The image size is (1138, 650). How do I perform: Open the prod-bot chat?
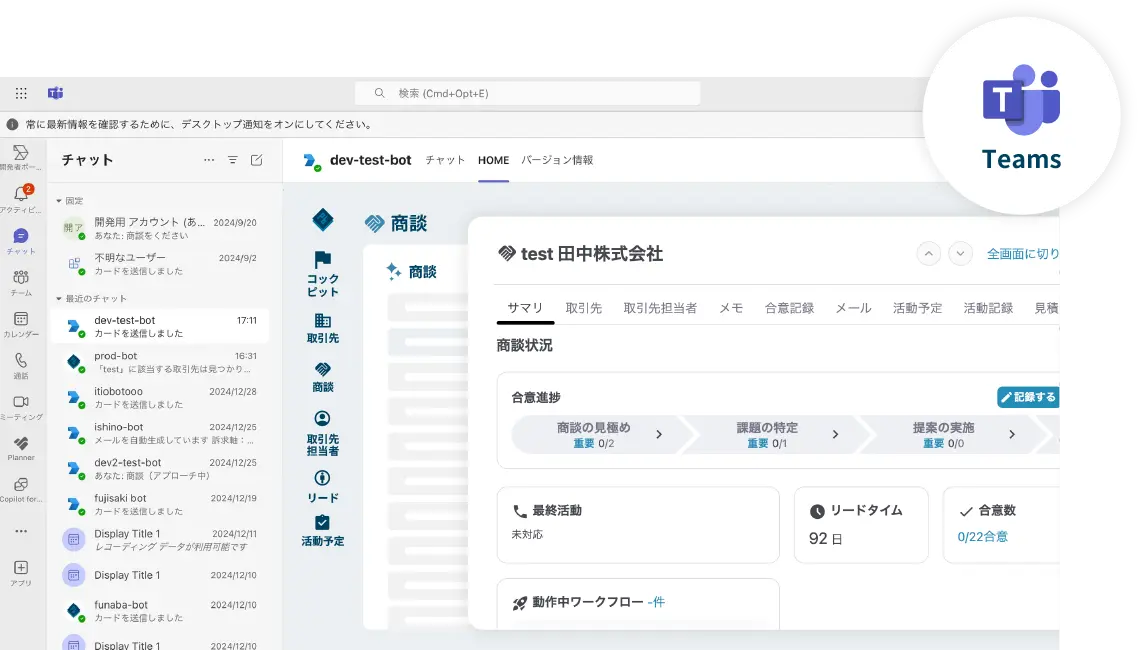click(160, 362)
